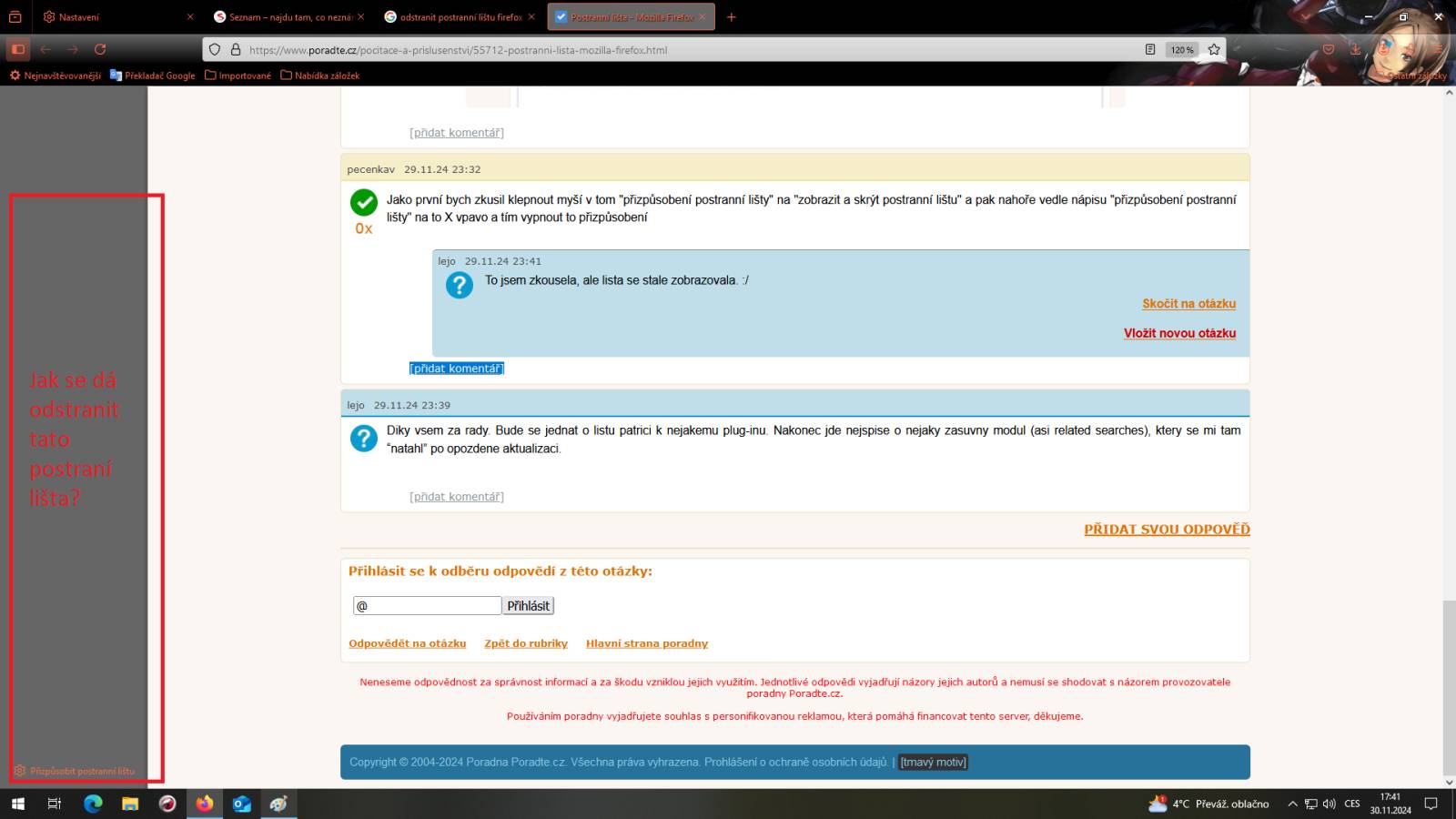Click the scrollbar down arrow
Image resolution: width=1456 pixels, height=819 pixels.
[1449, 782]
